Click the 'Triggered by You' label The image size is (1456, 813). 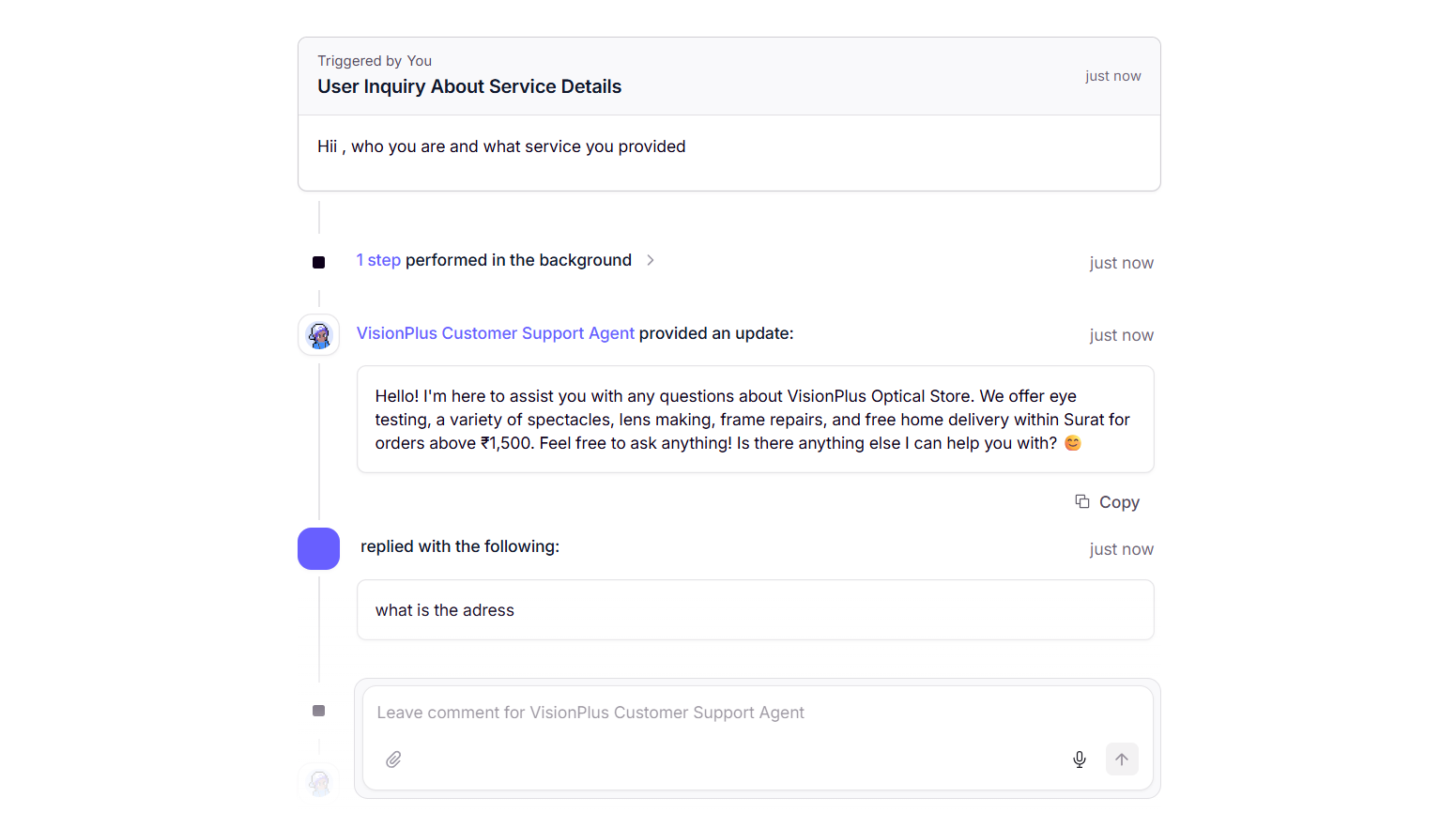375,61
